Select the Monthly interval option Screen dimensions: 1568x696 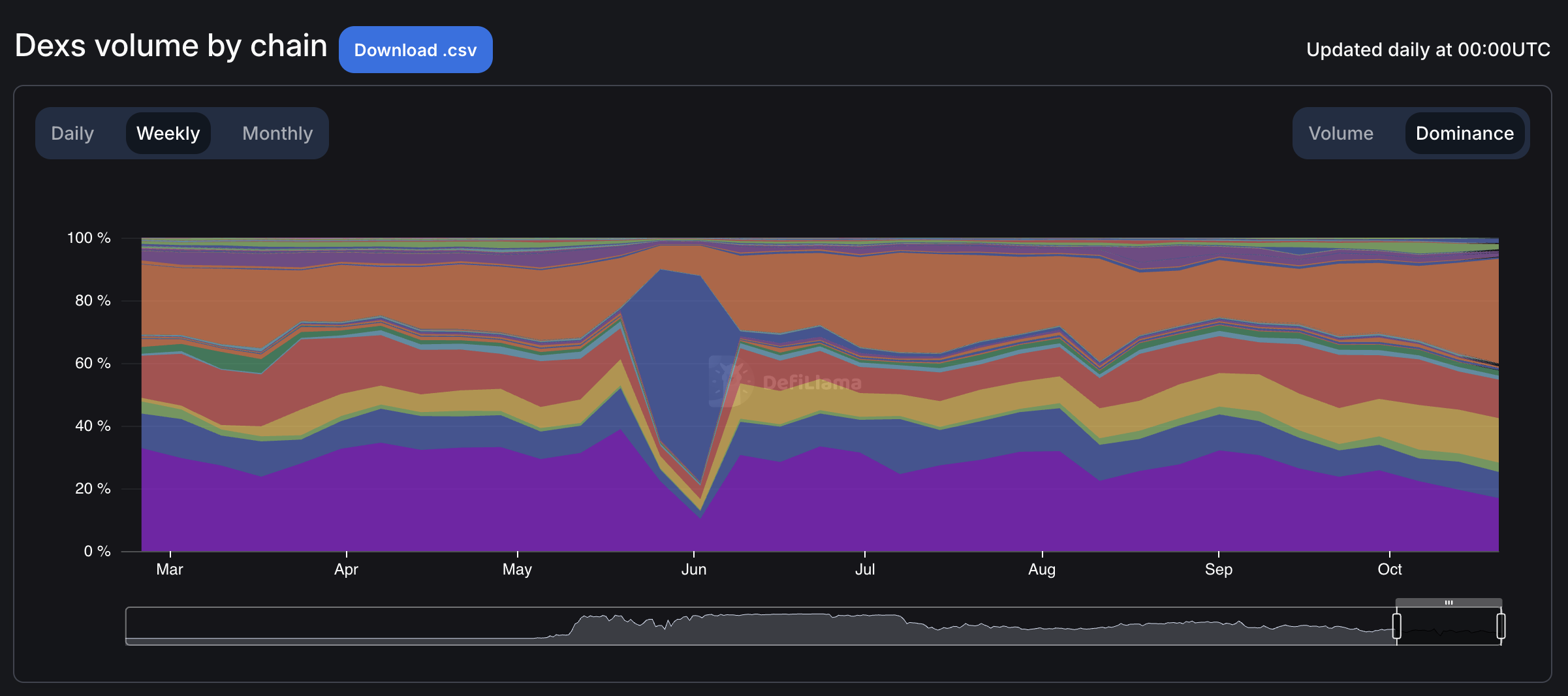[x=277, y=133]
